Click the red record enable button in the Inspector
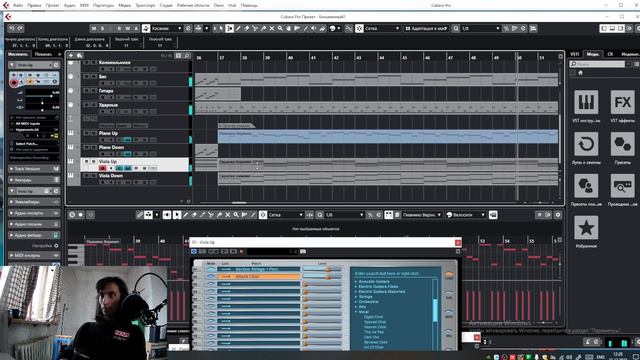Image resolution: width=640 pixels, height=360 pixels. pos(14,82)
